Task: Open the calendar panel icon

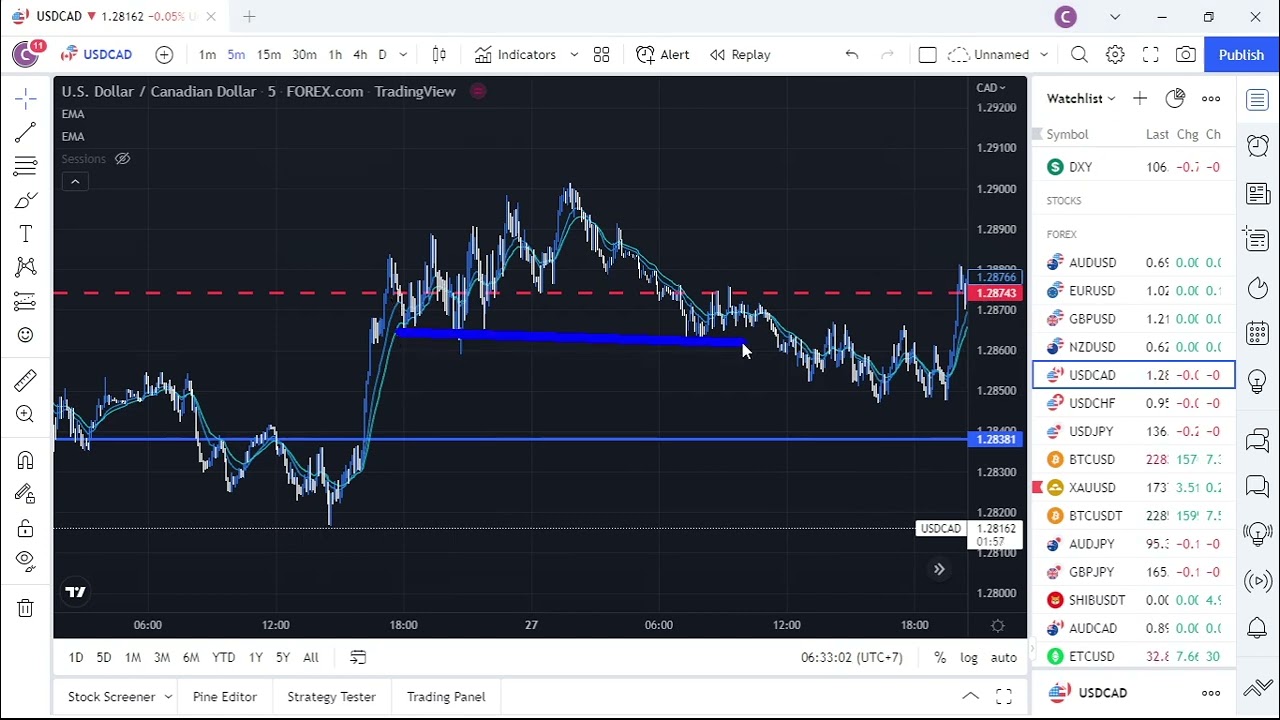Action: tap(1258, 334)
